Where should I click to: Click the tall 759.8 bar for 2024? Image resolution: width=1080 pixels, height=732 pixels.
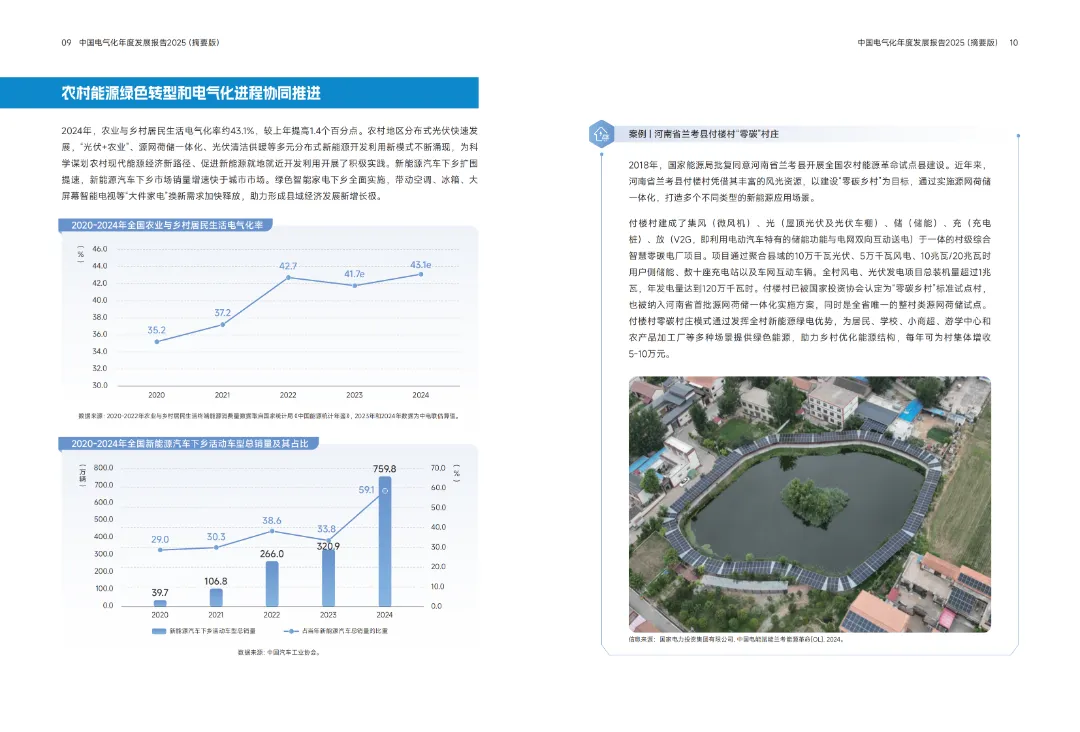click(385, 541)
